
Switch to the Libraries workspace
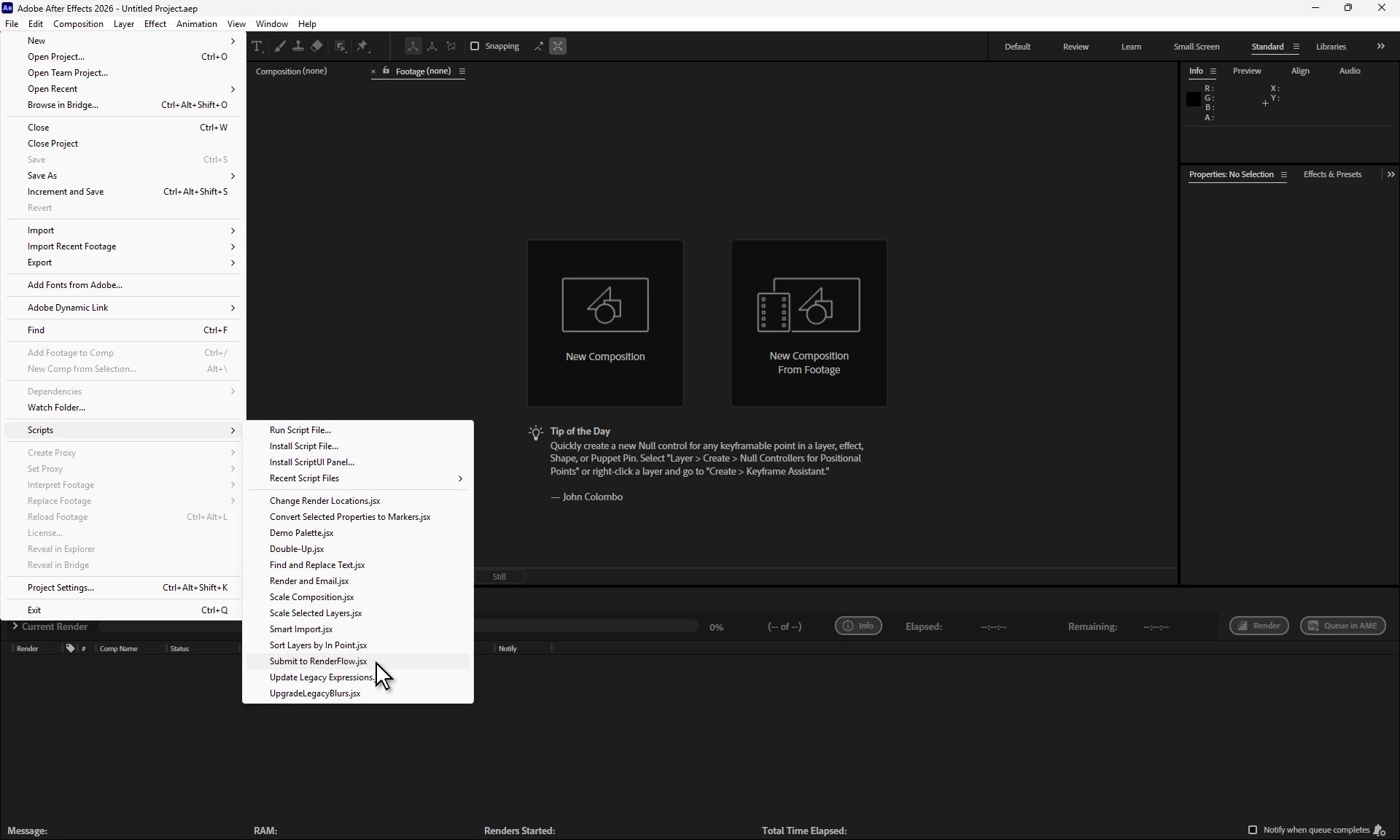(x=1331, y=47)
